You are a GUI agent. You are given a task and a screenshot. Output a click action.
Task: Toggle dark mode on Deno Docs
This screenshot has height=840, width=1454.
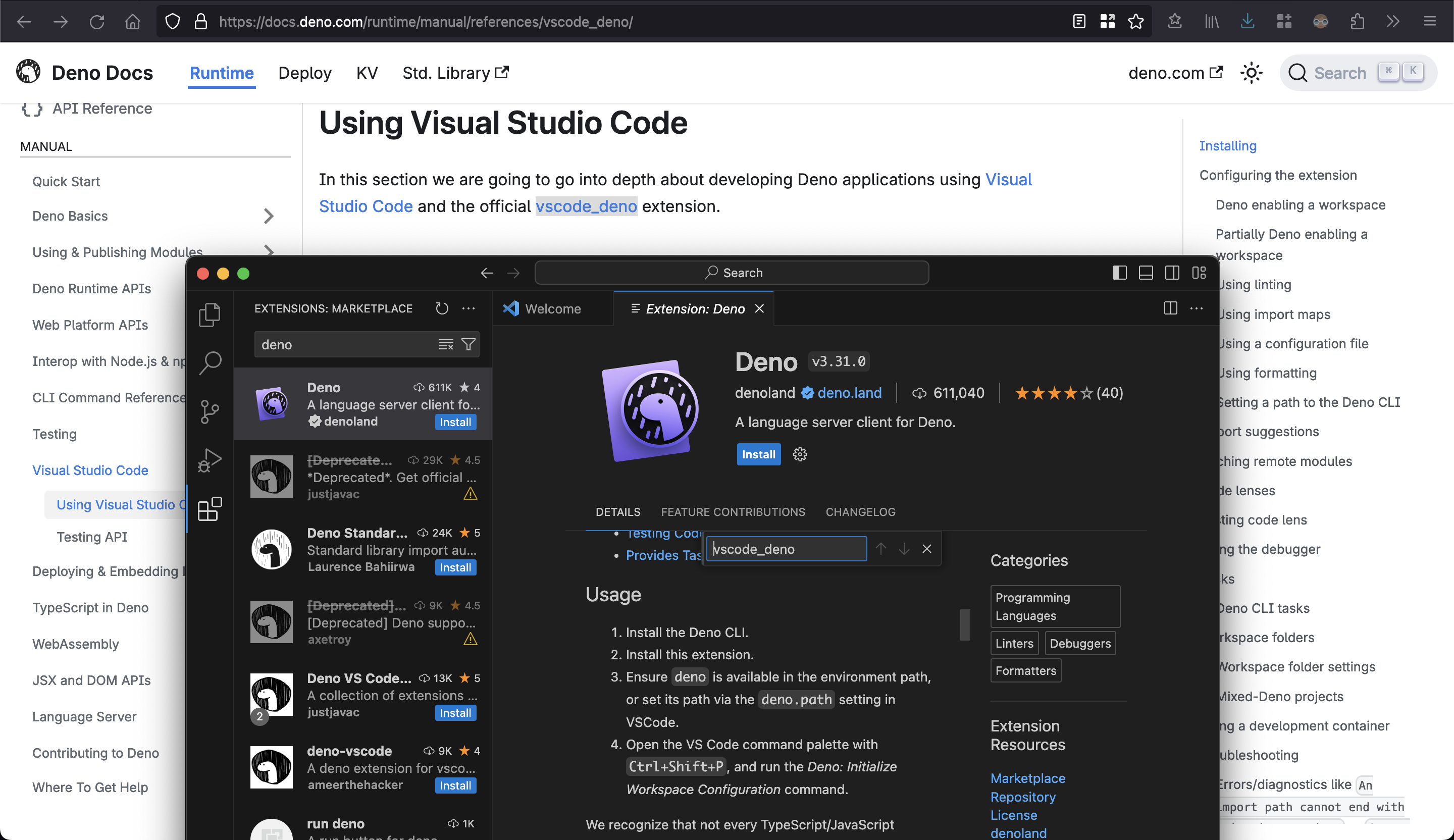tap(1252, 73)
